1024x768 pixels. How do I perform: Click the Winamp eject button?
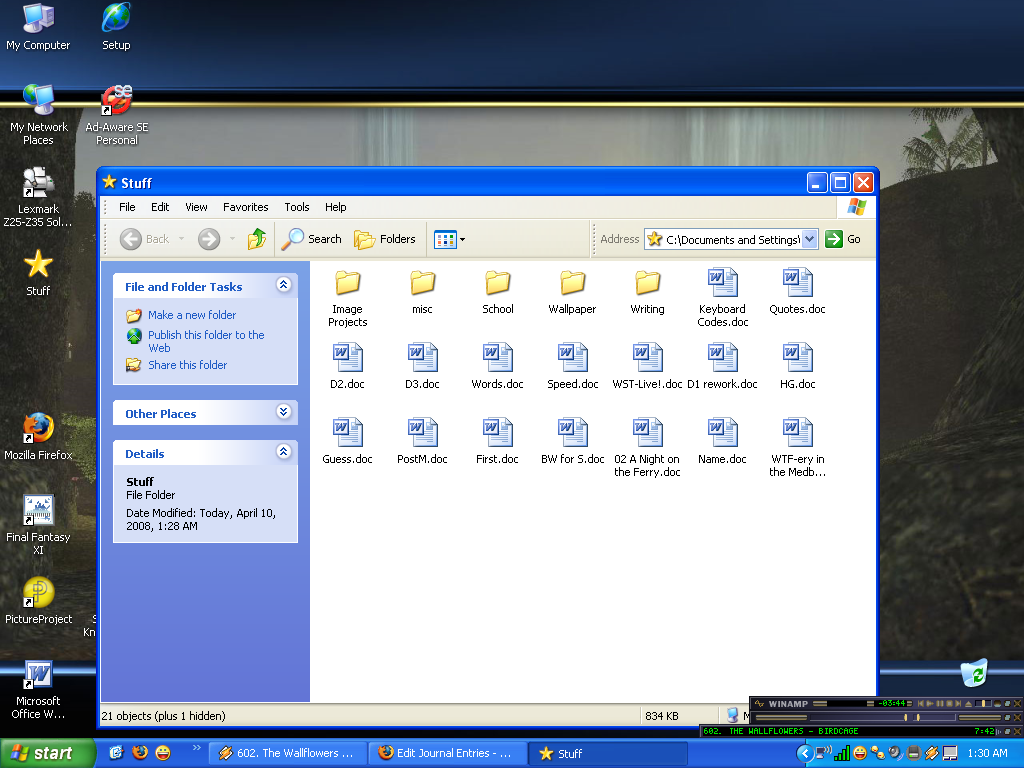pos(969,703)
